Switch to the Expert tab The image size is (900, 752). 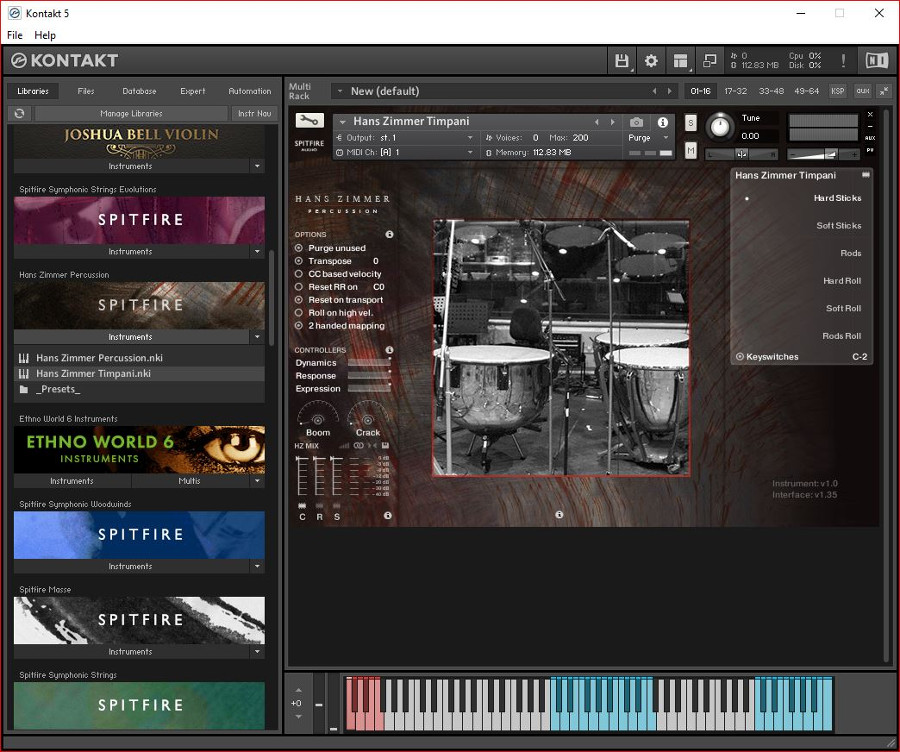point(192,91)
